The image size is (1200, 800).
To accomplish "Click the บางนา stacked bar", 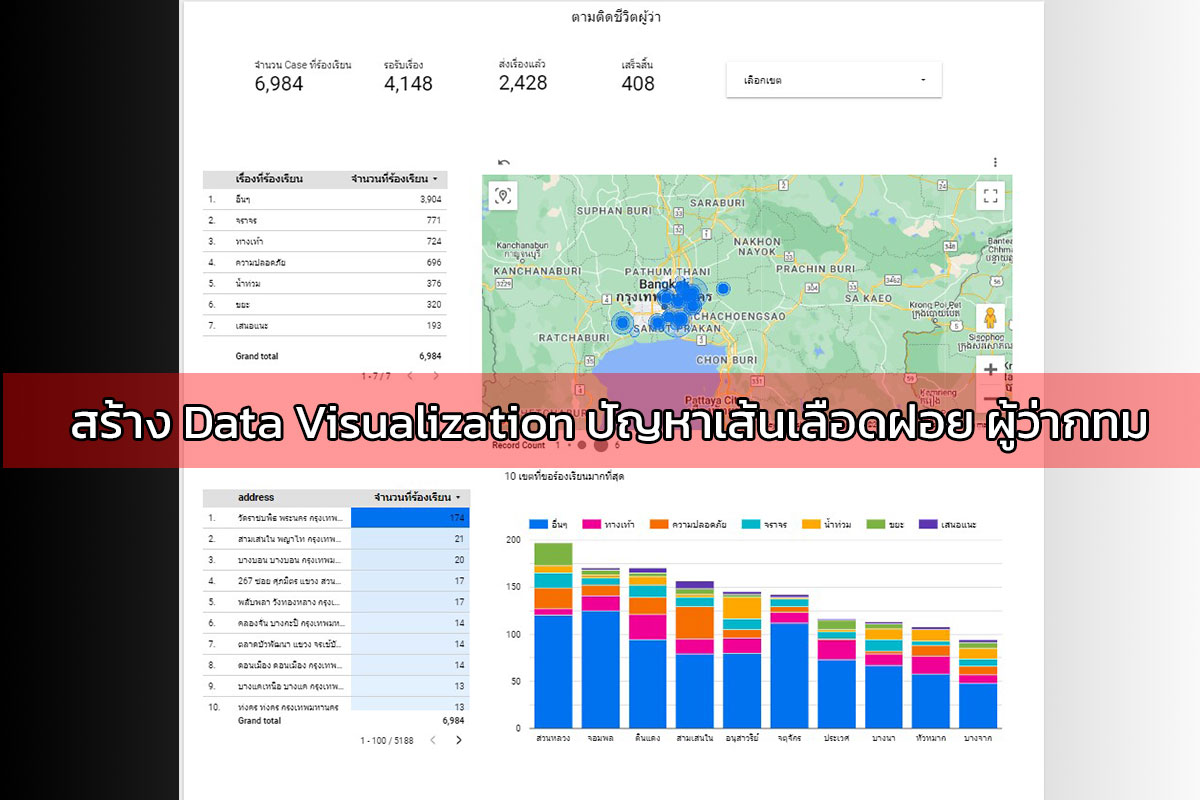I will click(x=884, y=675).
